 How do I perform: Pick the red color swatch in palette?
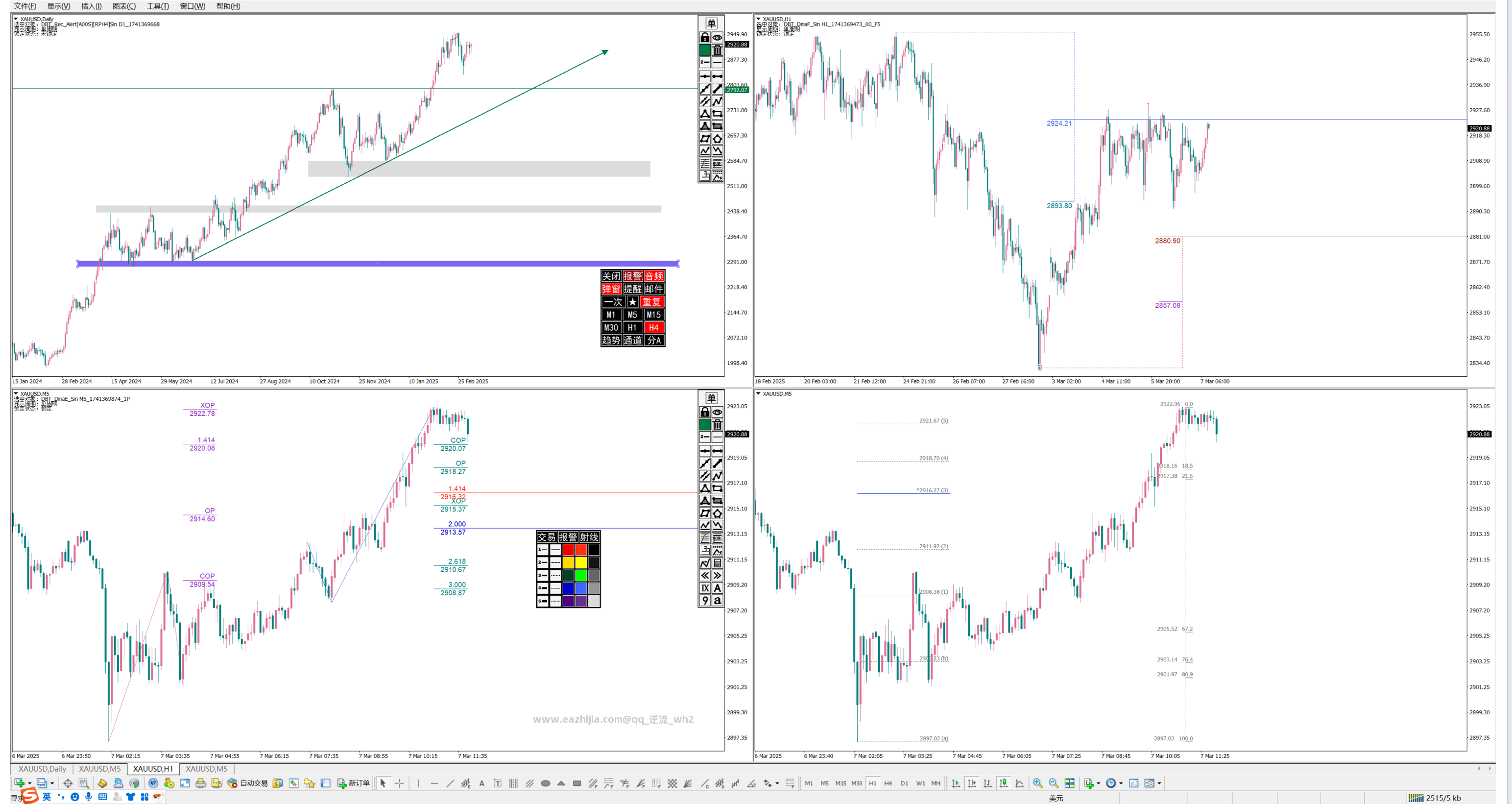(568, 550)
